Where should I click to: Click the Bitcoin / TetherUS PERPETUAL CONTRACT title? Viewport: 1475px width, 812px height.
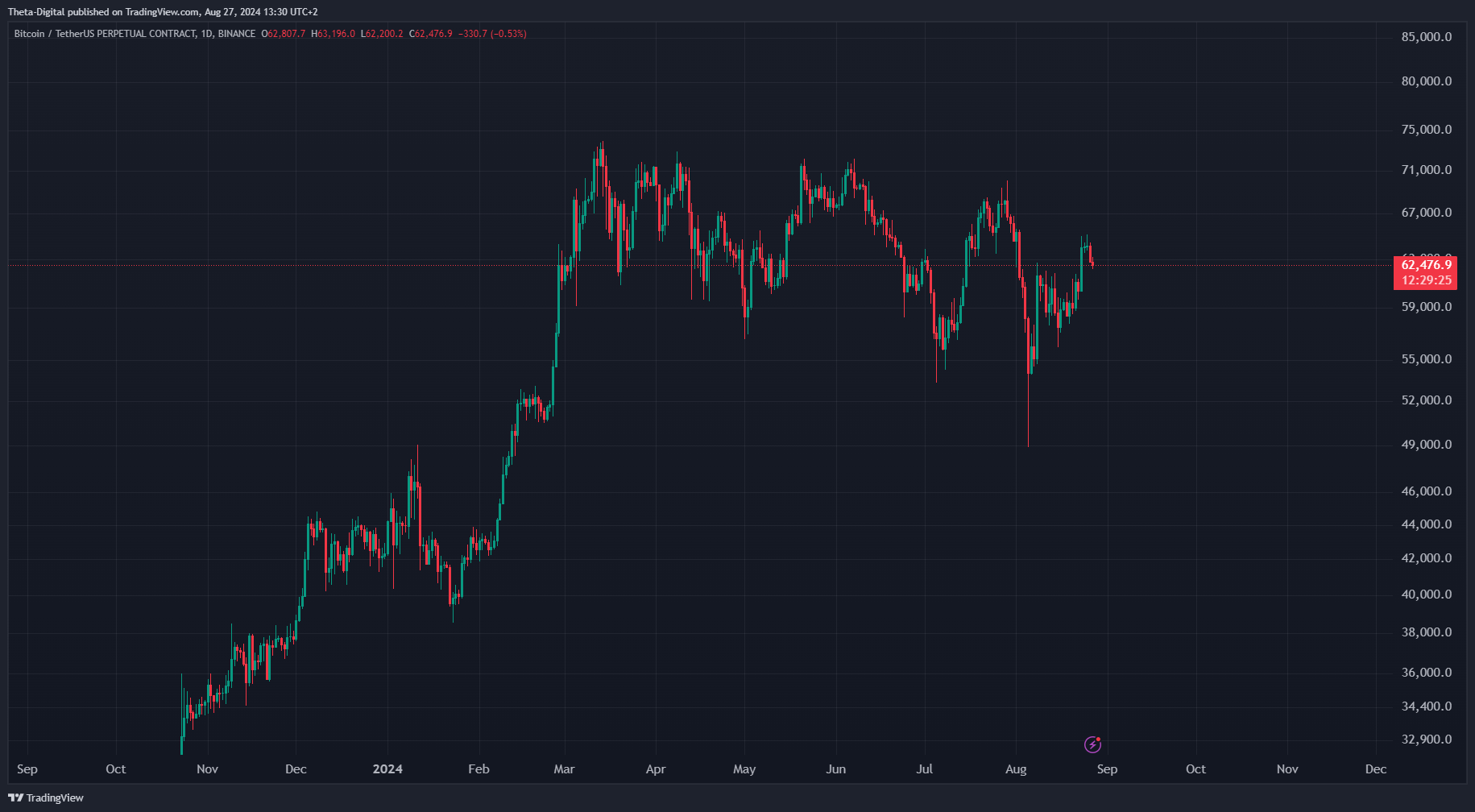point(105,34)
